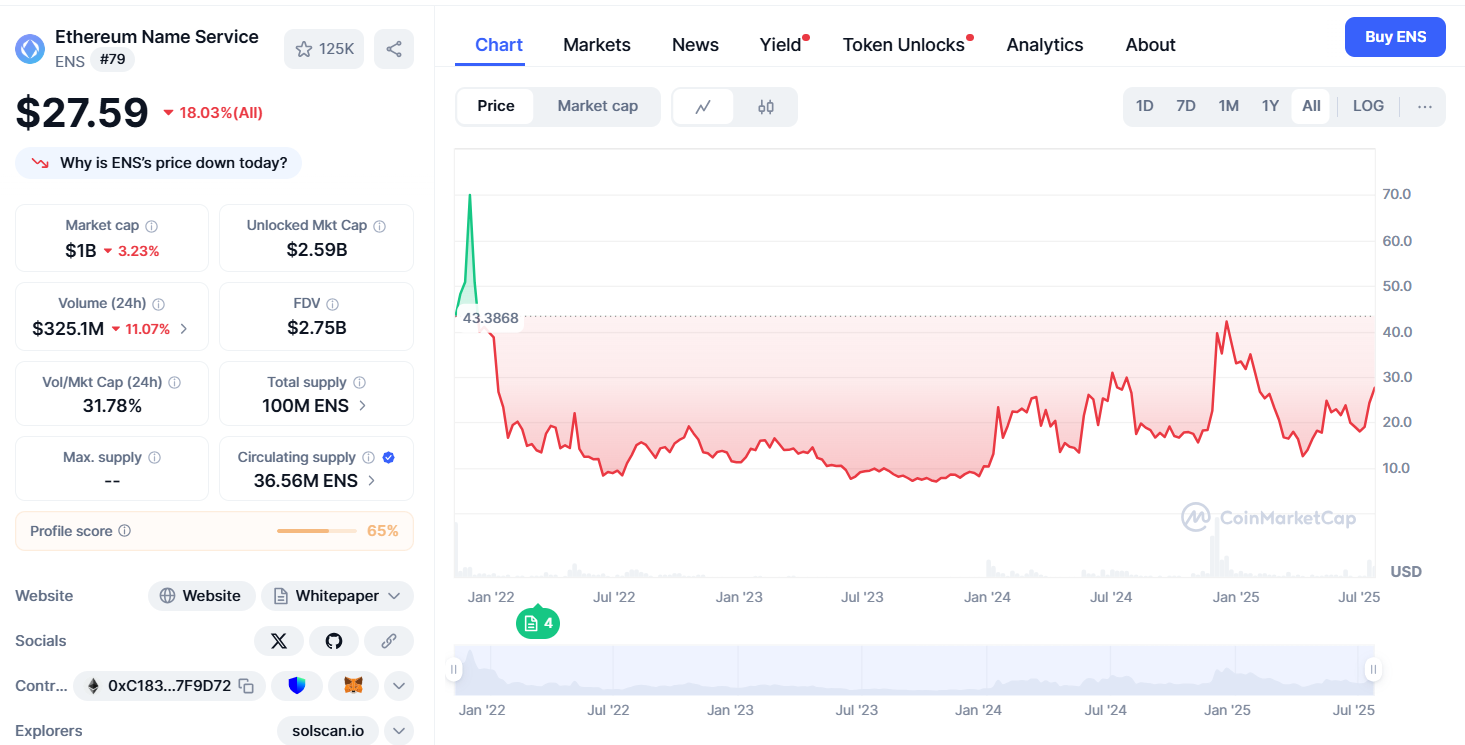
Task: Set chart range to 7D
Action: pos(1186,106)
